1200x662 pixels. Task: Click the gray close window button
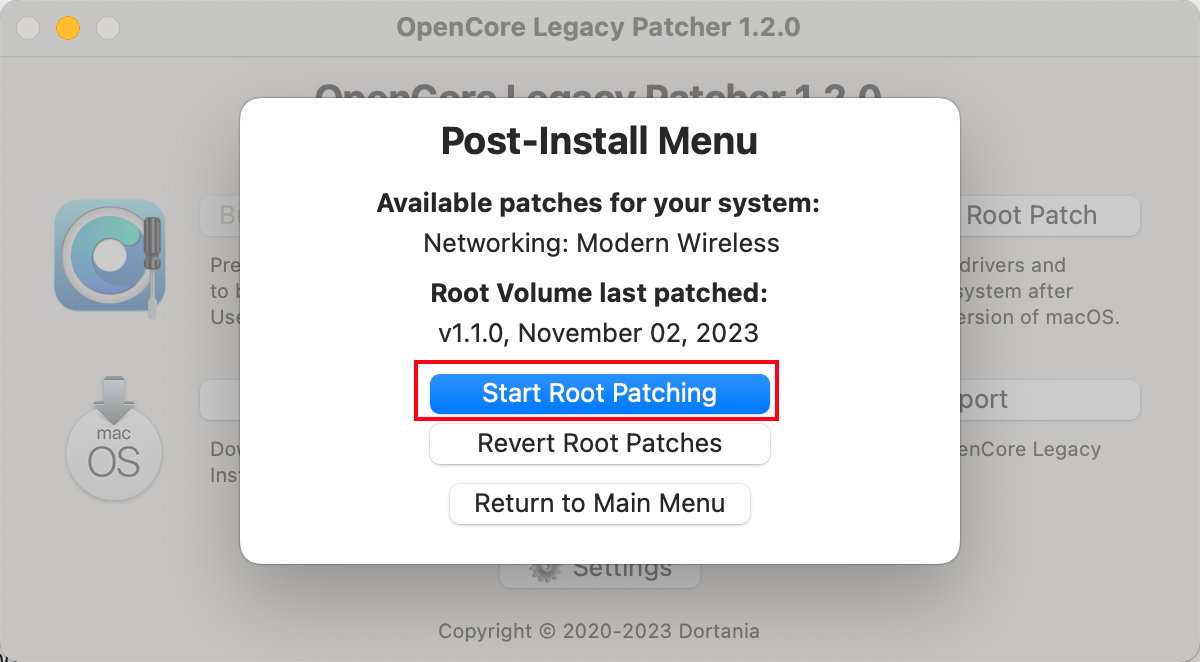(28, 28)
